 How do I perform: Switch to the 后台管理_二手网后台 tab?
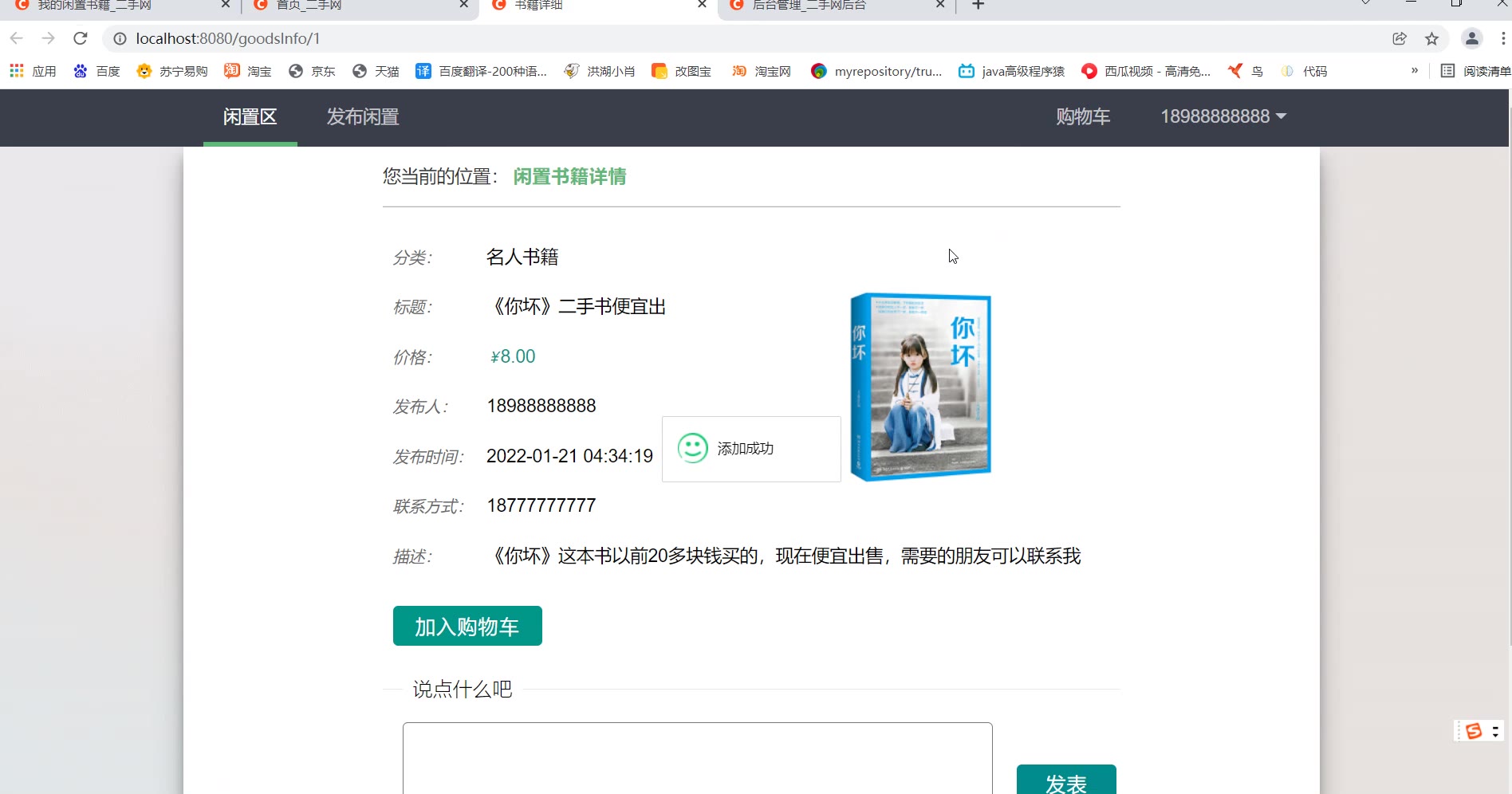click(x=836, y=6)
